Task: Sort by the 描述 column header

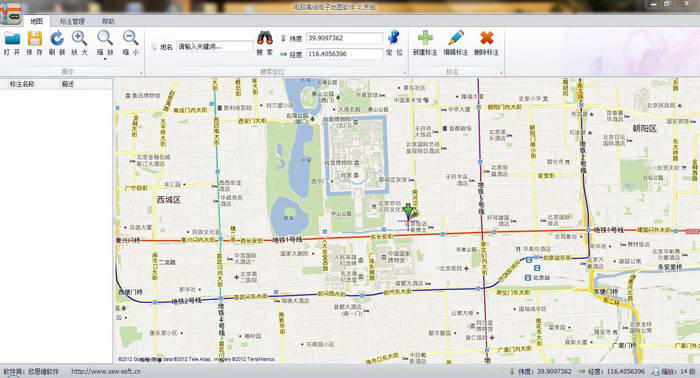Action: point(68,84)
